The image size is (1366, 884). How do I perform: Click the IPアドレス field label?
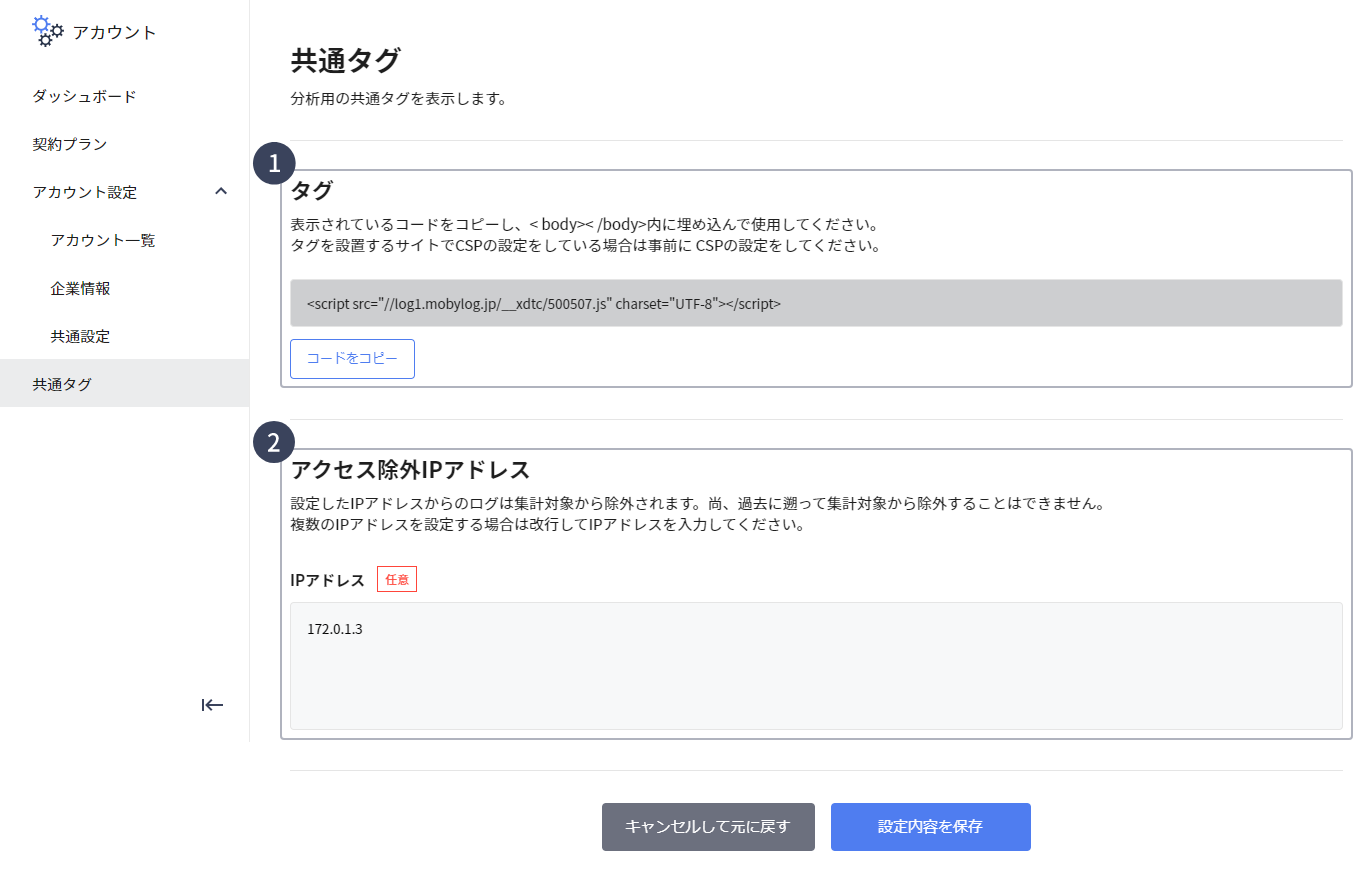pyautogui.click(x=327, y=580)
